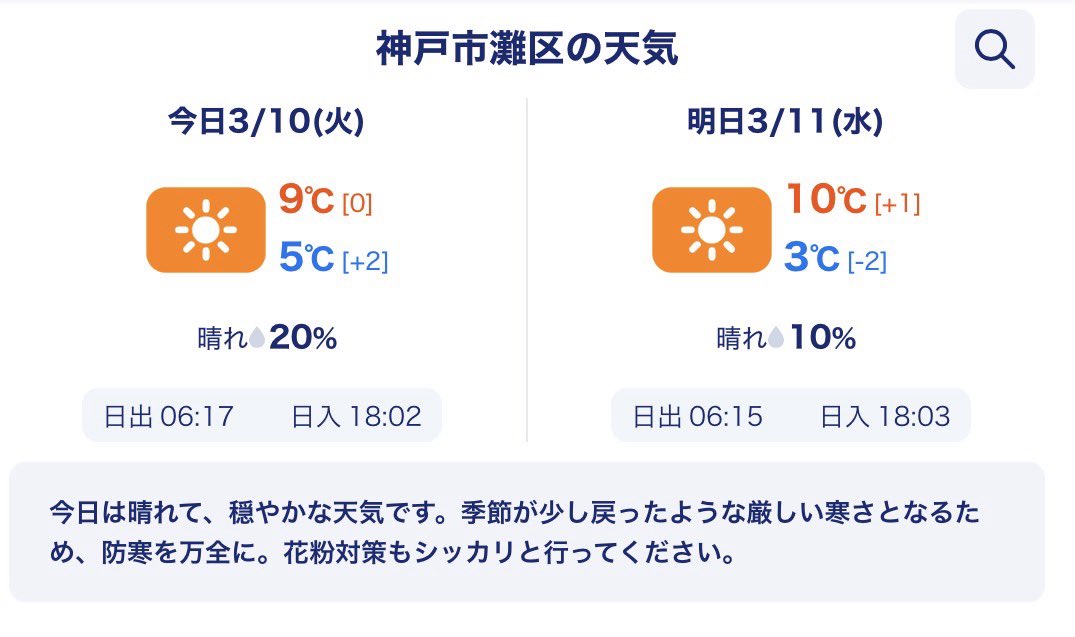Click tomorrow's sunset time 日入 18:03
1075x637 pixels.
tap(885, 416)
